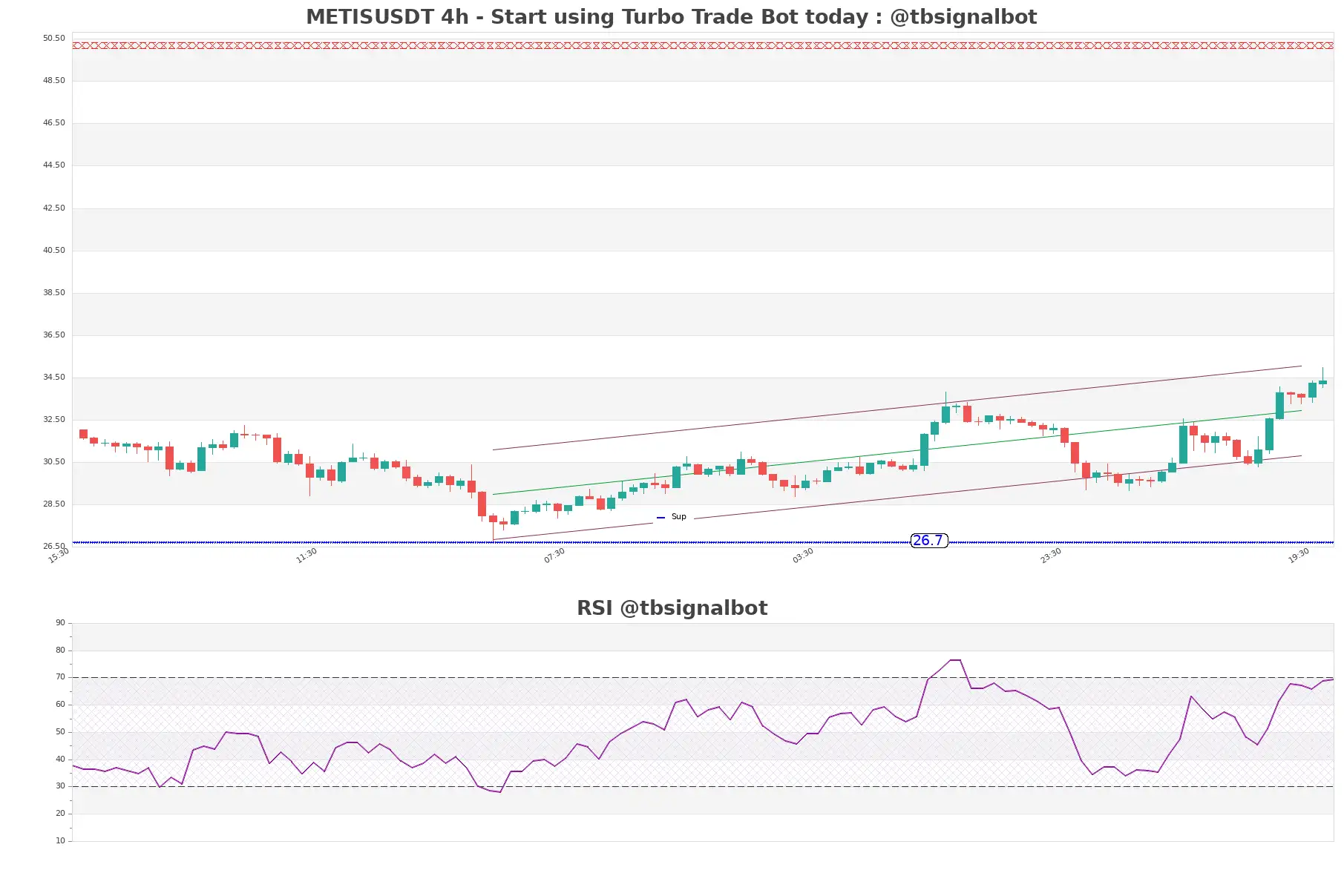Image resolution: width=1344 pixels, height=896 pixels.
Task: Click the blue Sup legend line marker
Action: (x=660, y=518)
